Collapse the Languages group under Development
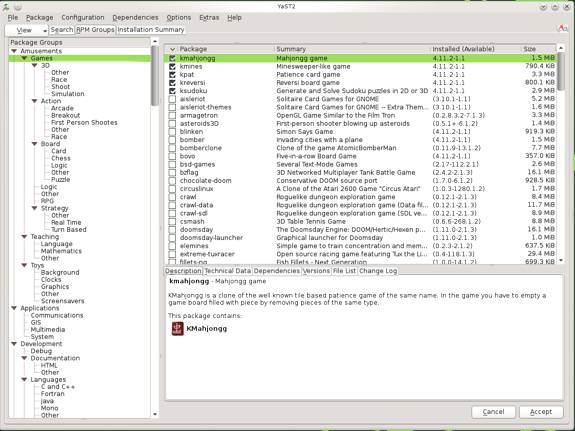The height and width of the screenshot is (431, 575). click(x=24, y=379)
